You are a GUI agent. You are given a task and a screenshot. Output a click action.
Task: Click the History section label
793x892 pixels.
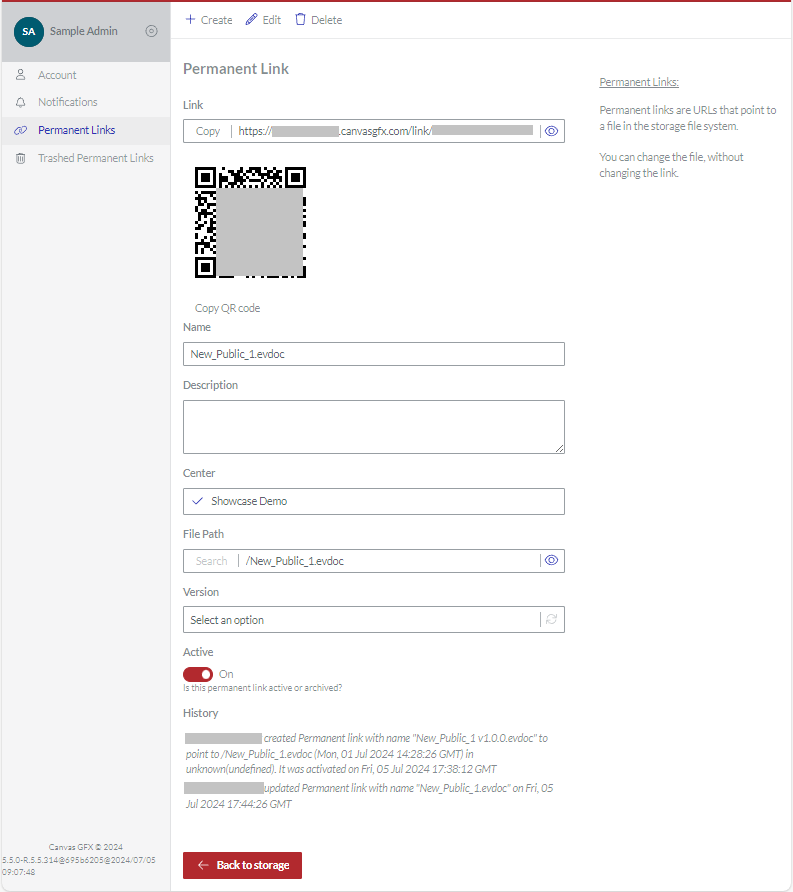[200, 713]
